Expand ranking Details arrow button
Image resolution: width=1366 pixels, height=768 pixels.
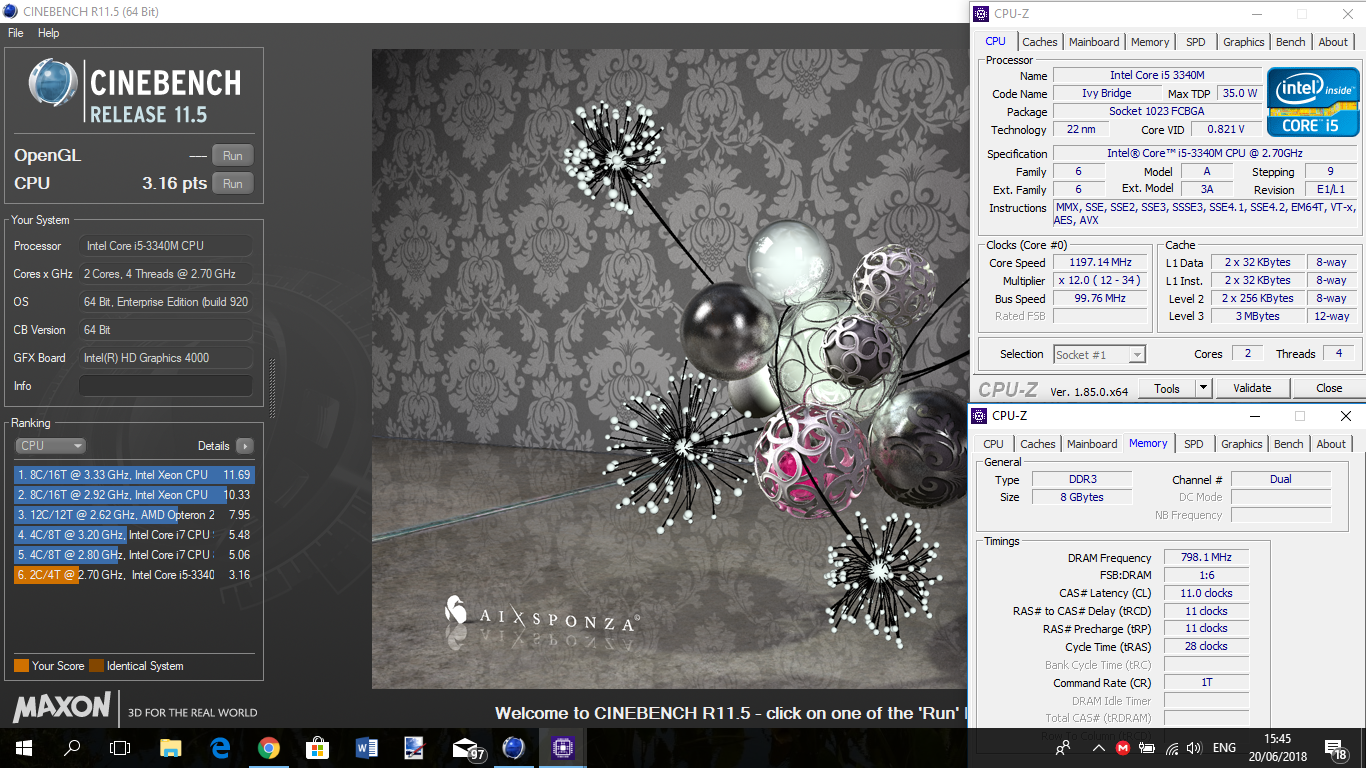[244, 446]
